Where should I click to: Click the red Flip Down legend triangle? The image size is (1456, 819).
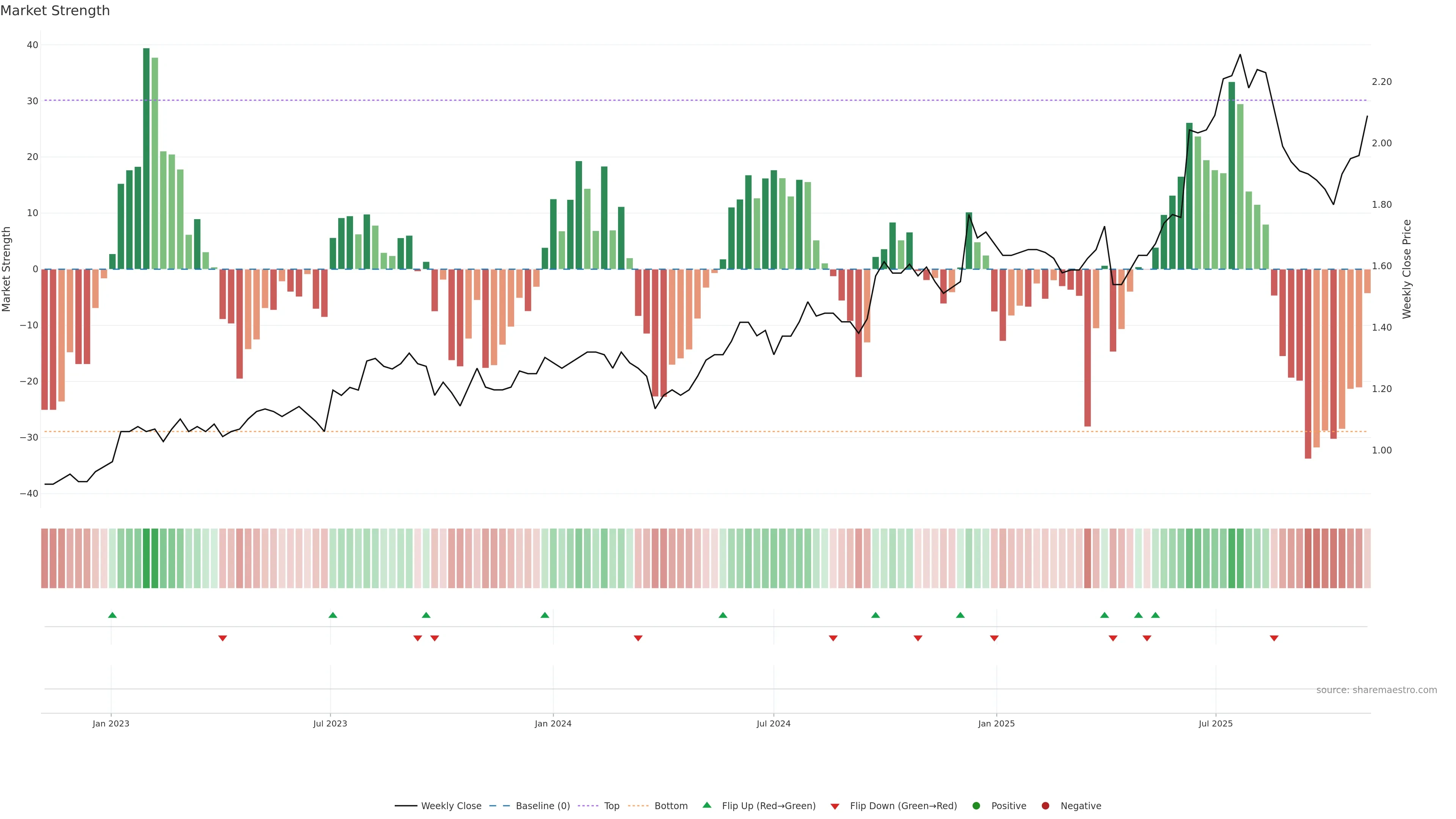tap(835, 806)
